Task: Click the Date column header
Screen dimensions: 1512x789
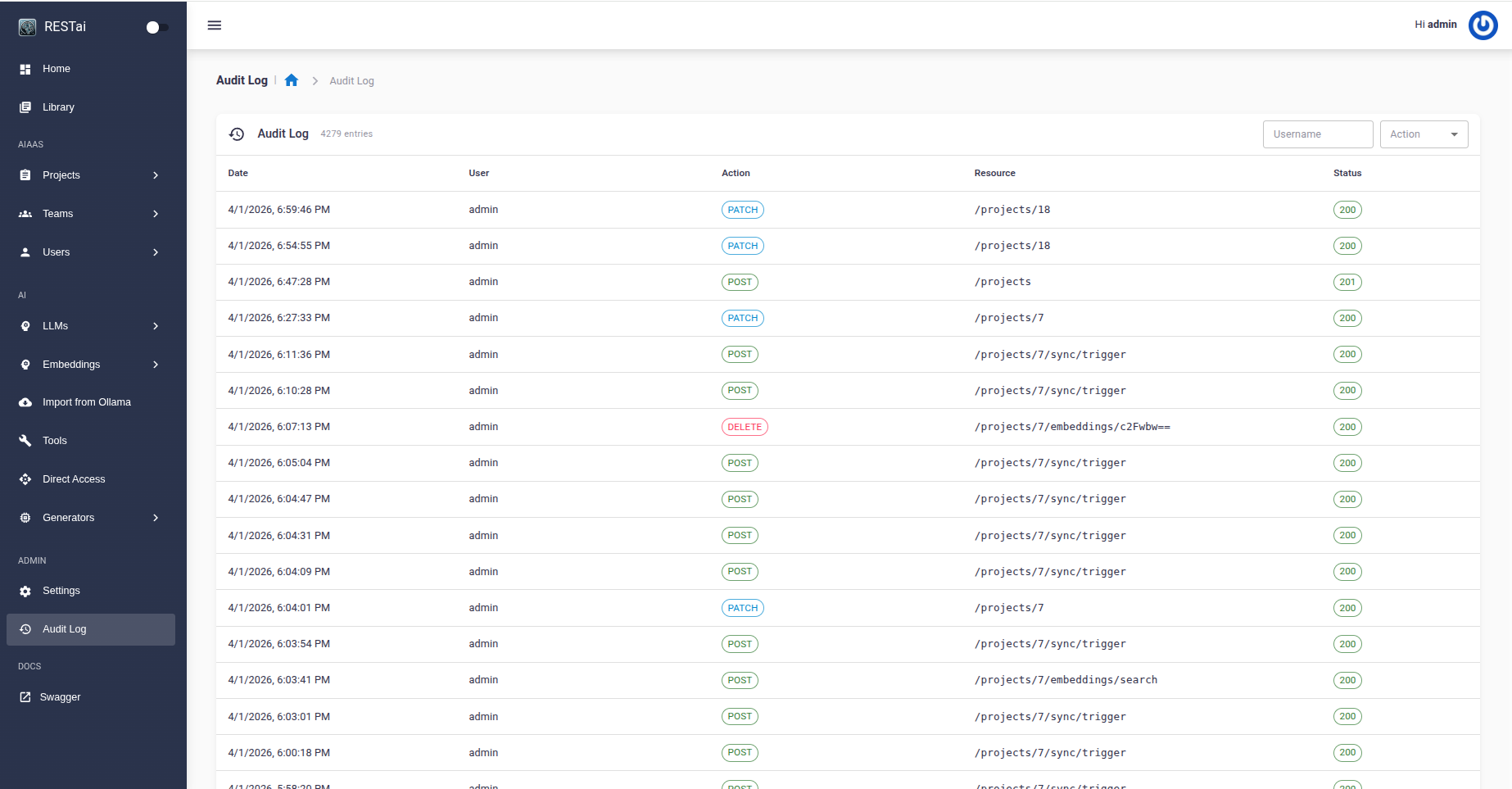Action: [x=238, y=173]
